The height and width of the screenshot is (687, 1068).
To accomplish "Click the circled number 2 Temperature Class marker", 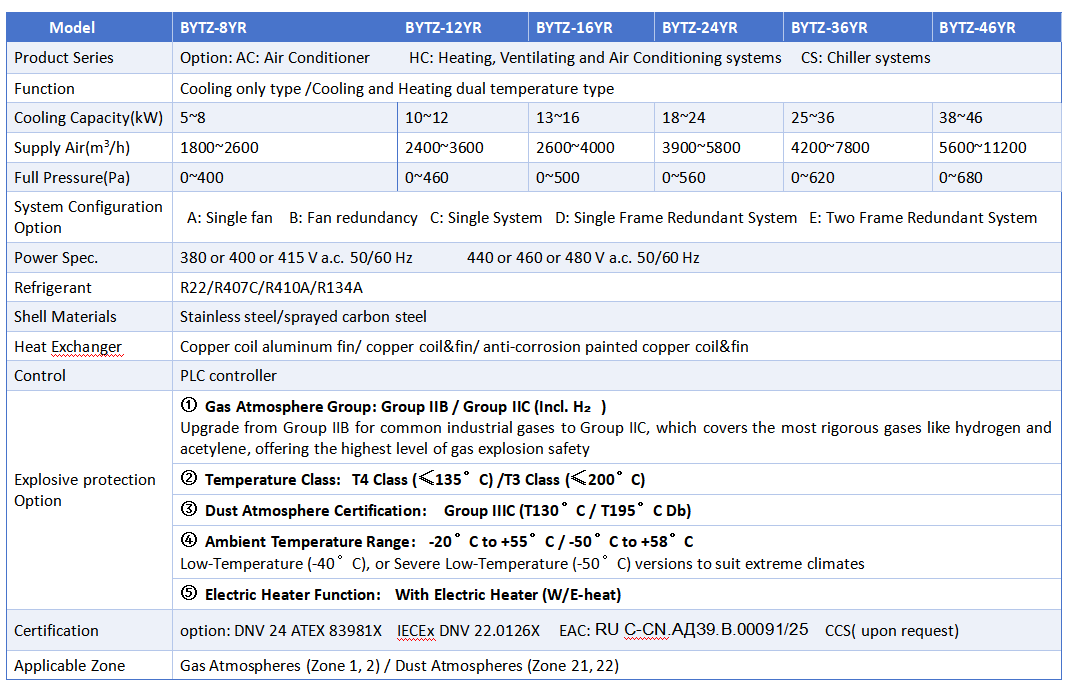I will [x=189, y=479].
